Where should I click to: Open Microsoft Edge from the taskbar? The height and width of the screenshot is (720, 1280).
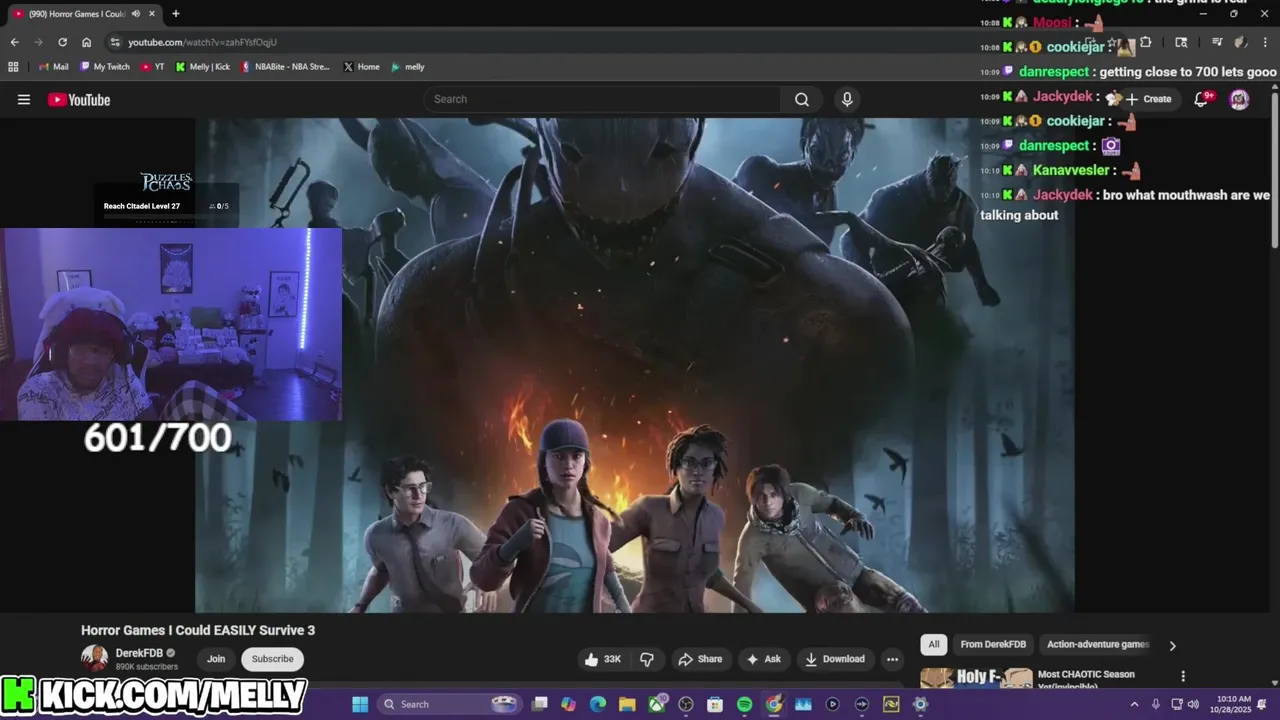pos(598,704)
